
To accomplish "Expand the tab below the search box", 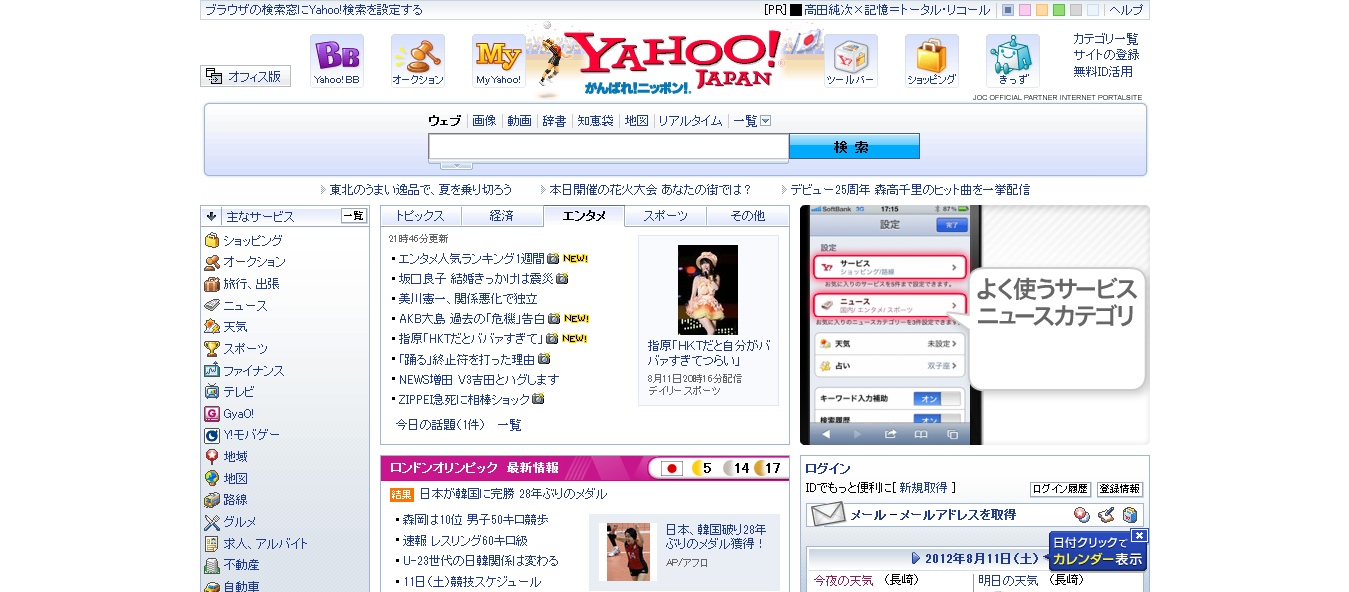I will 456,165.
